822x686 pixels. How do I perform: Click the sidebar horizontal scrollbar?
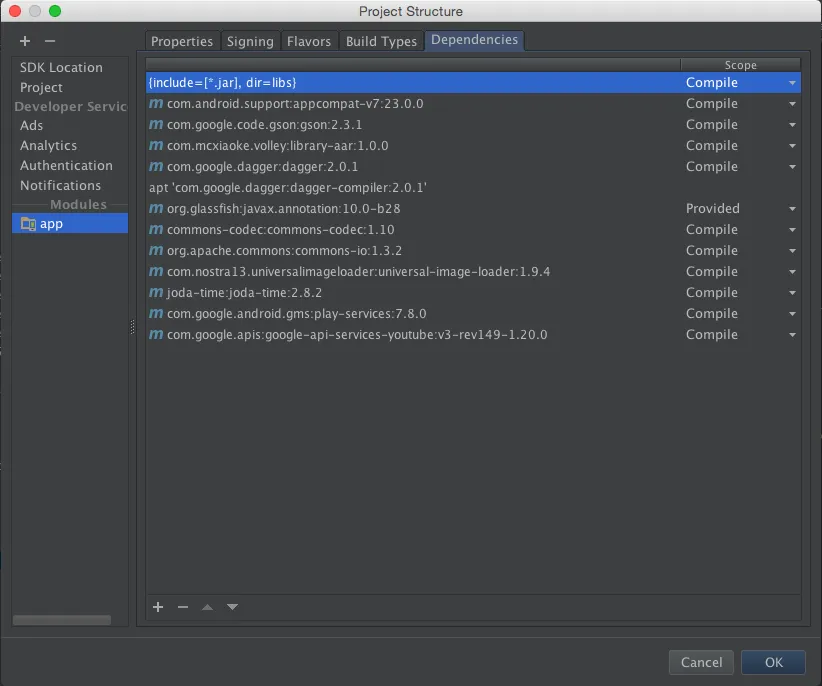pyautogui.click(x=62, y=620)
